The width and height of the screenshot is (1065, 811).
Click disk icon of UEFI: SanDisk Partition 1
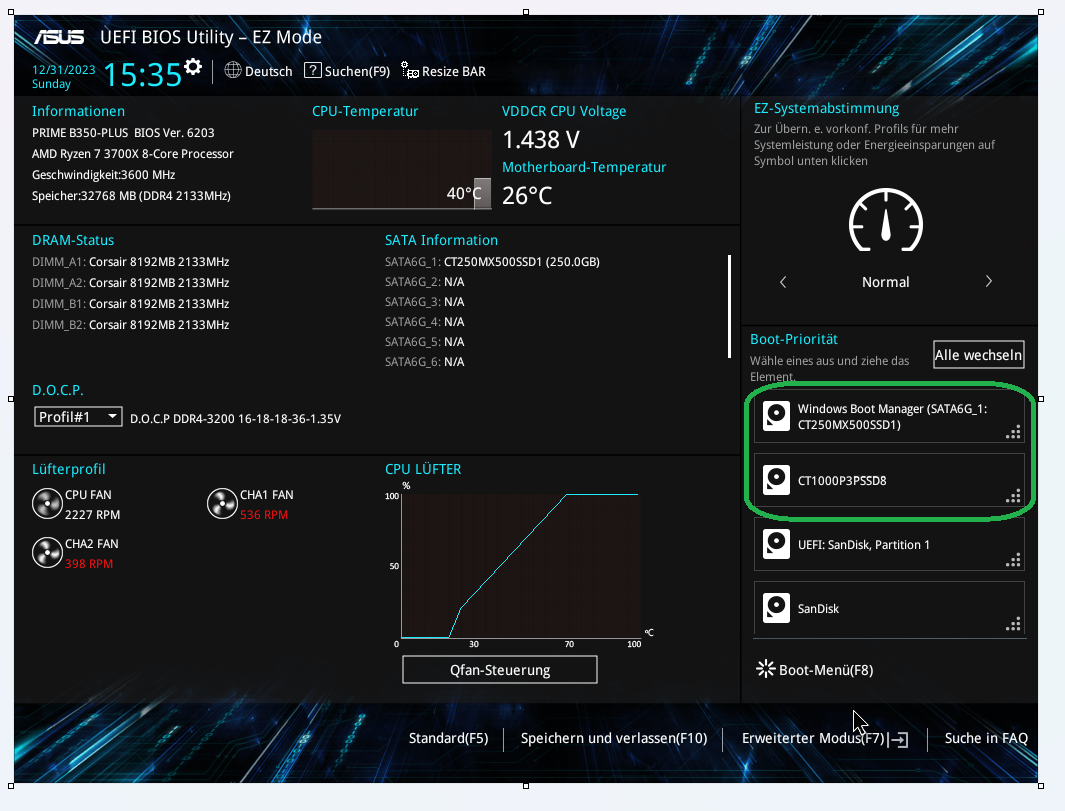pyautogui.click(x=776, y=544)
